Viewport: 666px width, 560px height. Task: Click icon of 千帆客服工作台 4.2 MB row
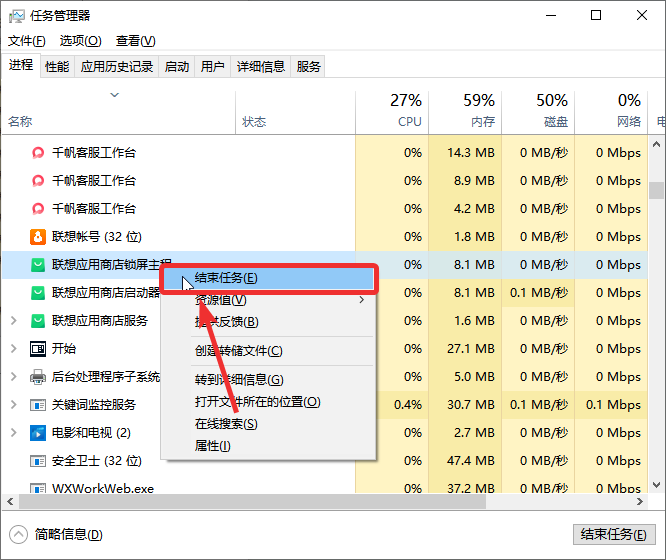click(38, 209)
